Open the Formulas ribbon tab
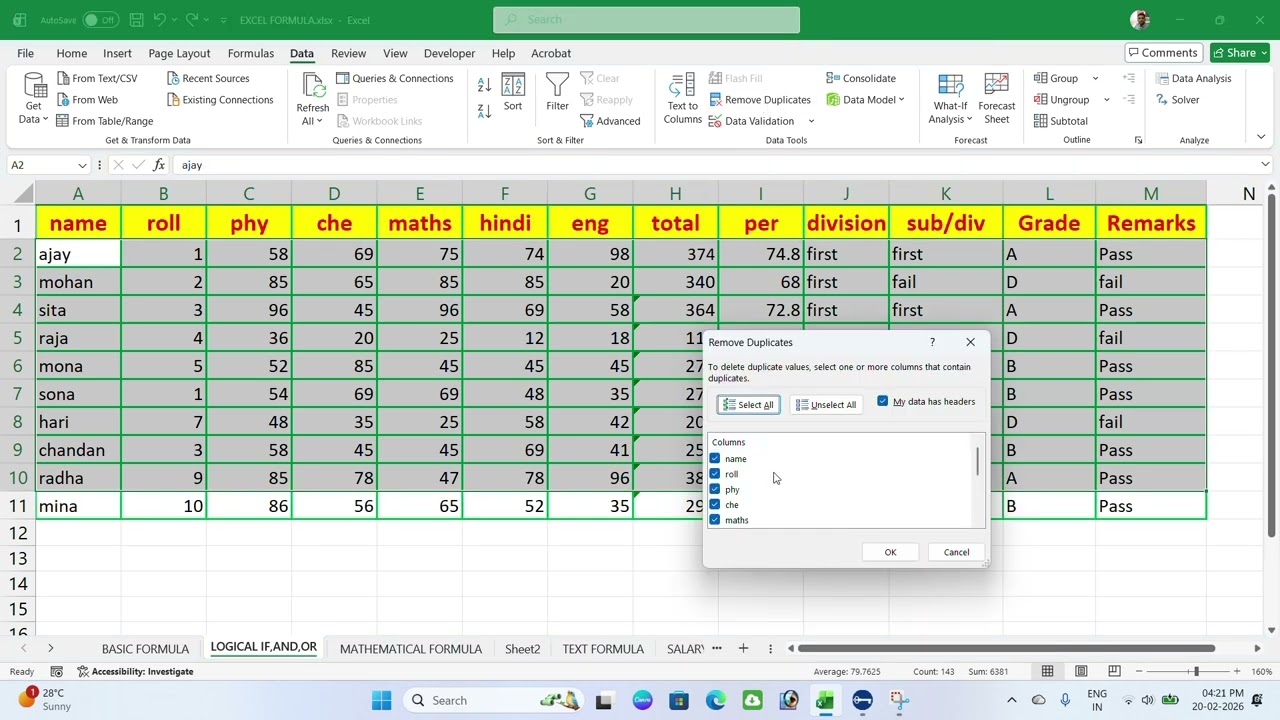The height and width of the screenshot is (720, 1280). [250, 53]
